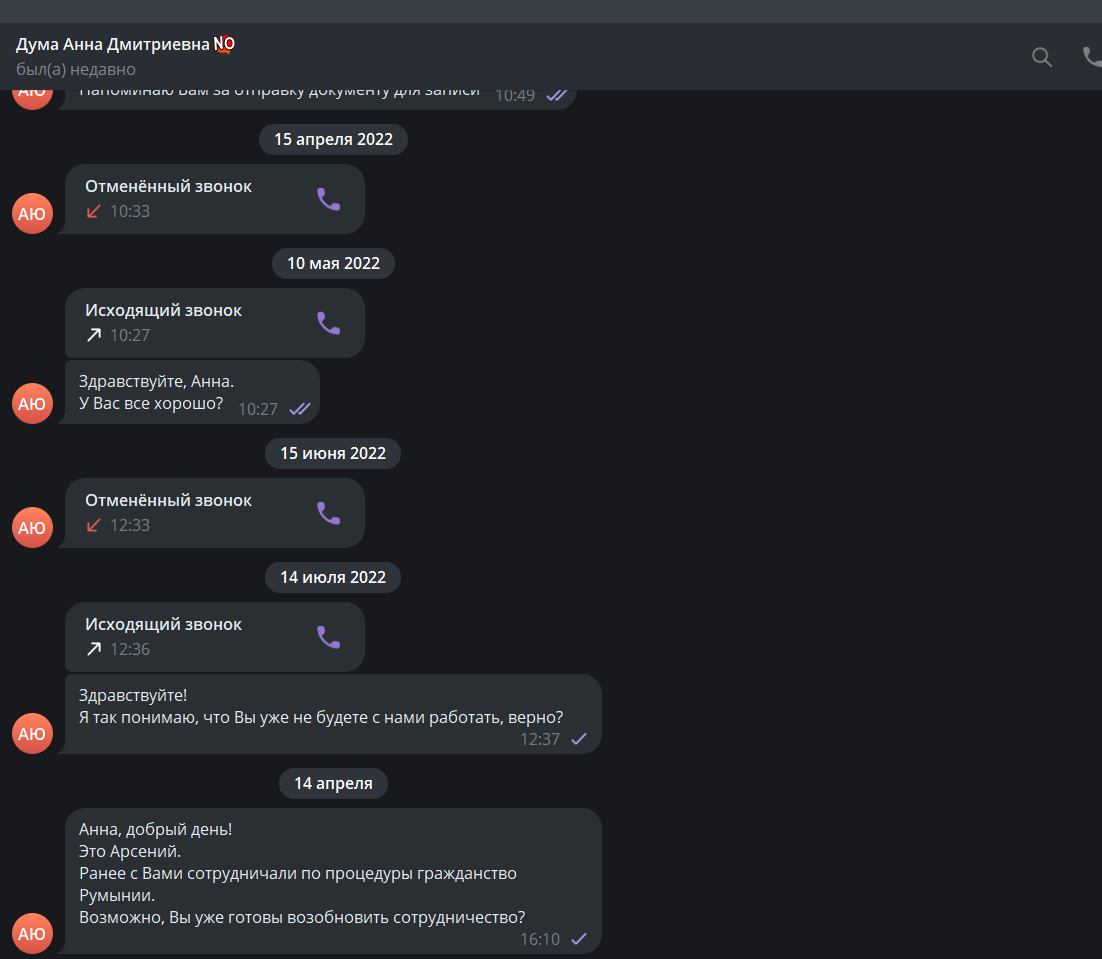This screenshot has width=1102, height=959.
Task: Select the 15 июня 2022 date badge
Action: tap(333, 453)
